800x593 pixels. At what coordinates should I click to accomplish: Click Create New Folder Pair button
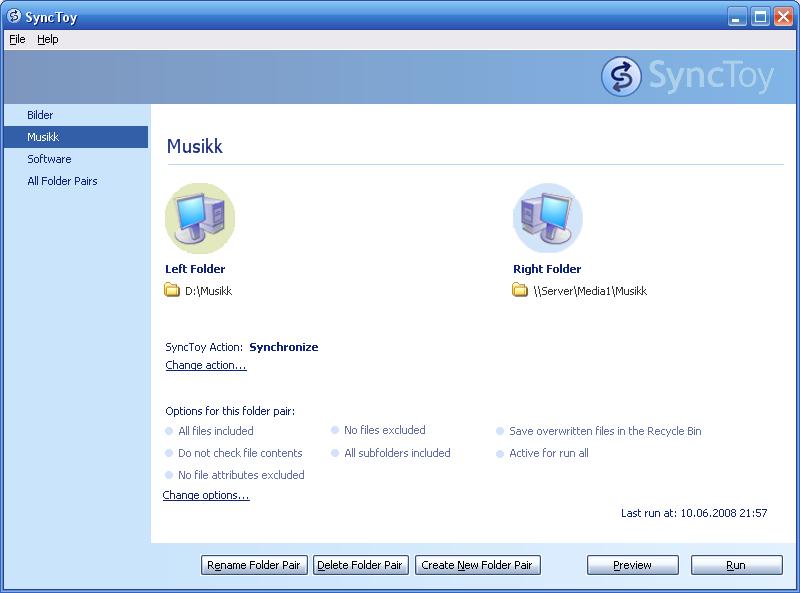[x=478, y=565]
